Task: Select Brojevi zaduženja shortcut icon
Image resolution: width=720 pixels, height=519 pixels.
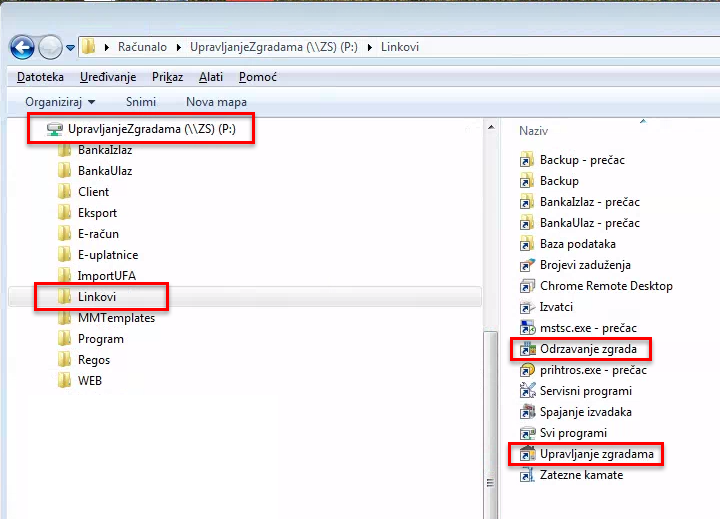Action: point(527,265)
